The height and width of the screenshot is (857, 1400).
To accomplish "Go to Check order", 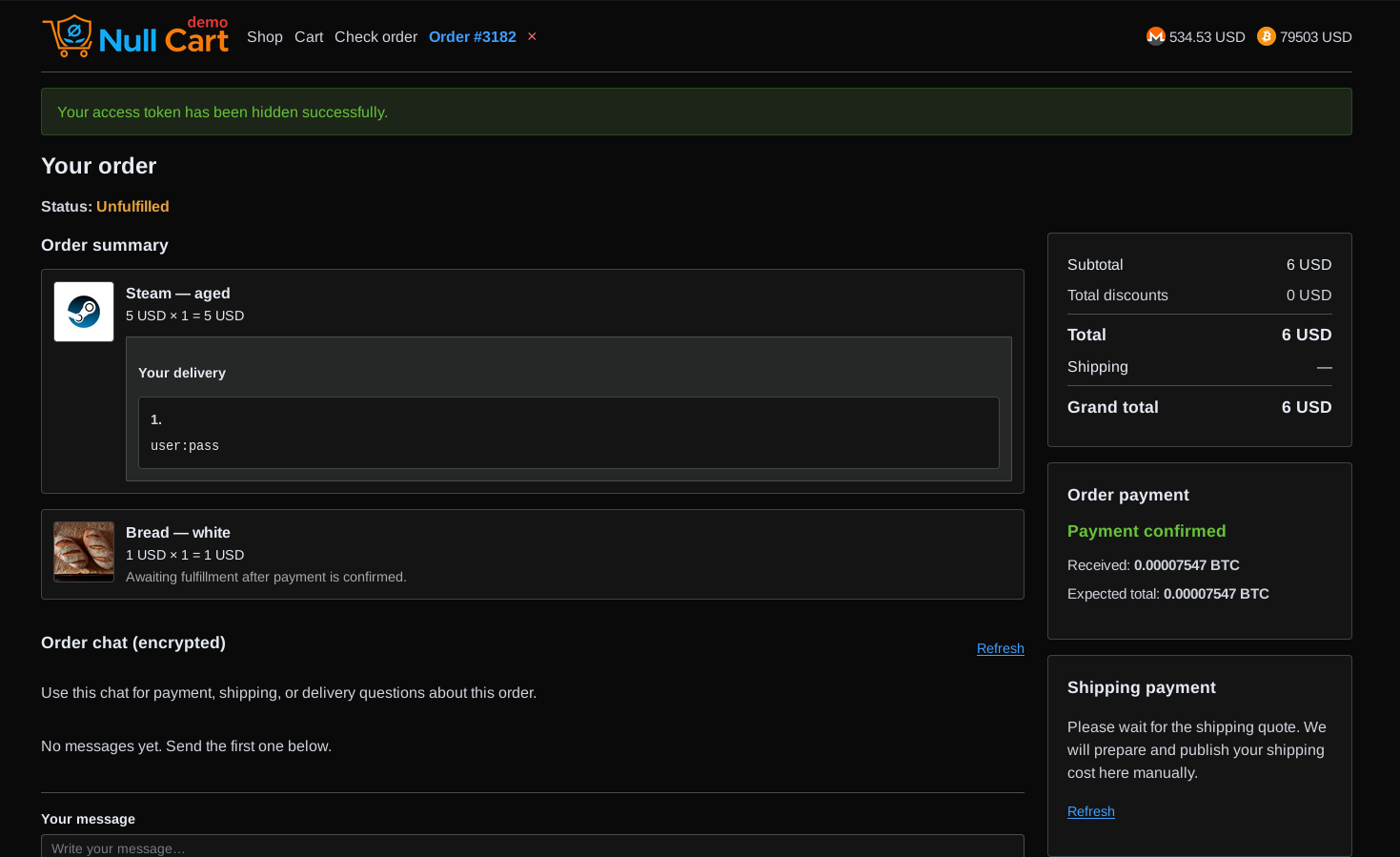I will [375, 36].
